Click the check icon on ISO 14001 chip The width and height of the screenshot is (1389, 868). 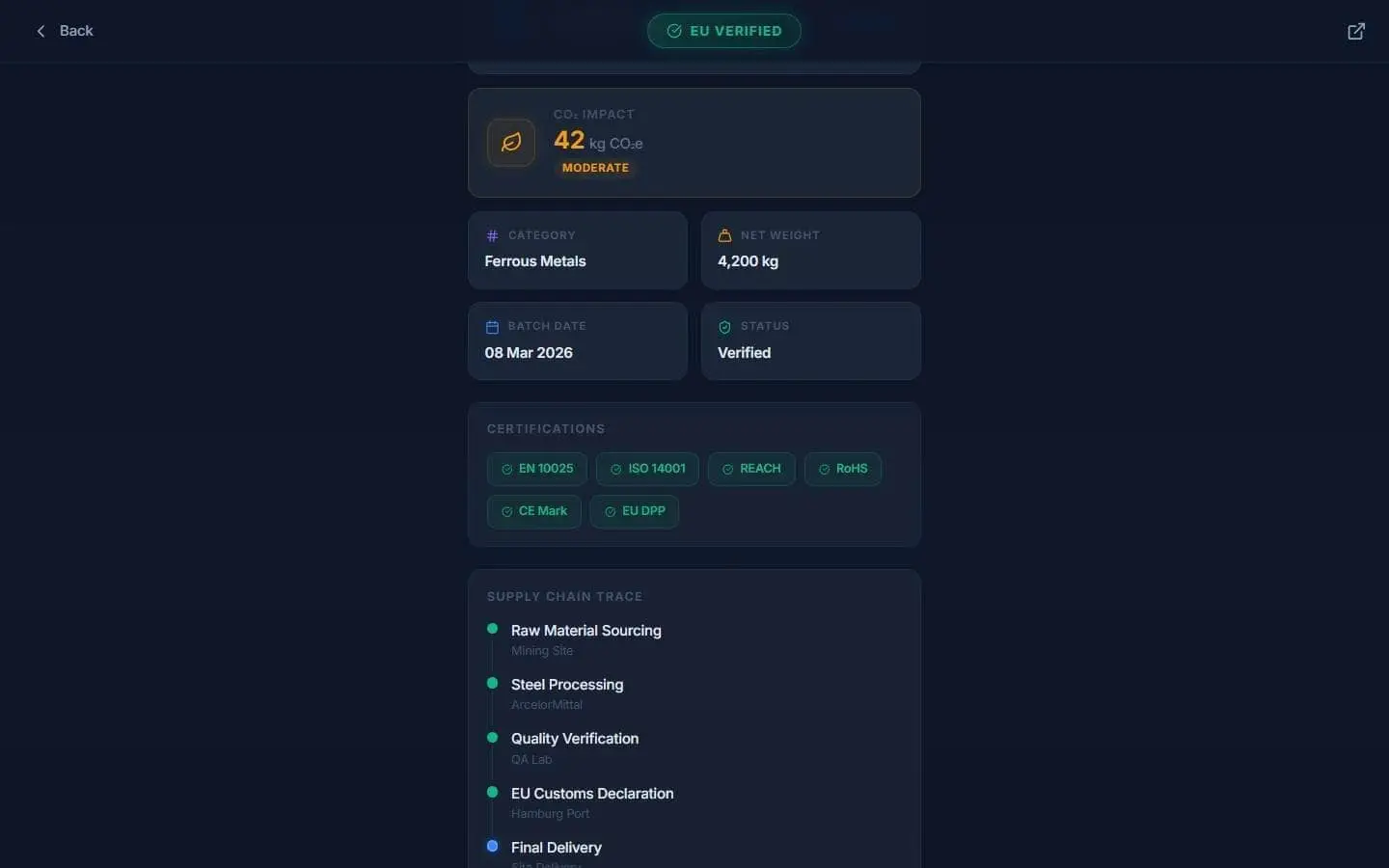(615, 470)
